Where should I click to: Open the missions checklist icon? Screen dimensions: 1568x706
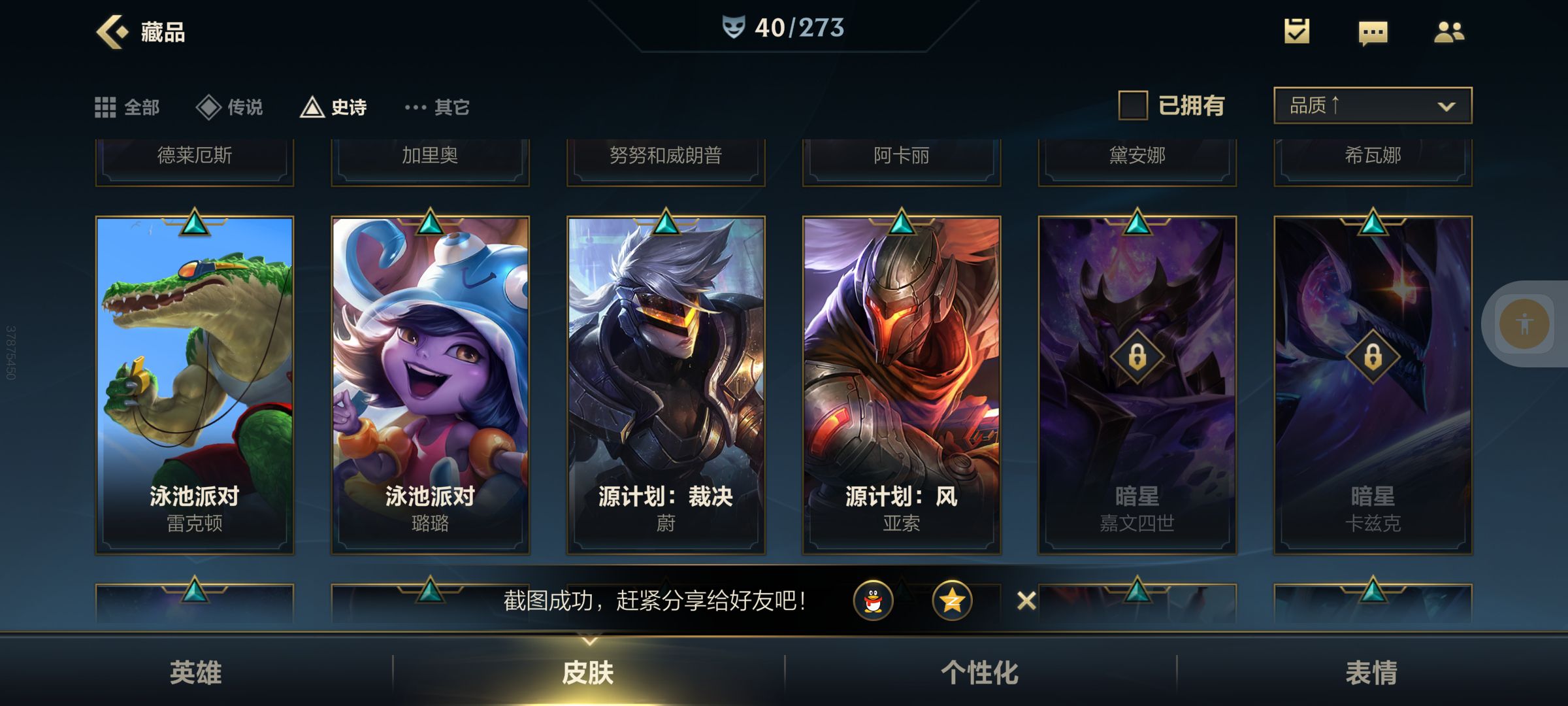point(1296,31)
